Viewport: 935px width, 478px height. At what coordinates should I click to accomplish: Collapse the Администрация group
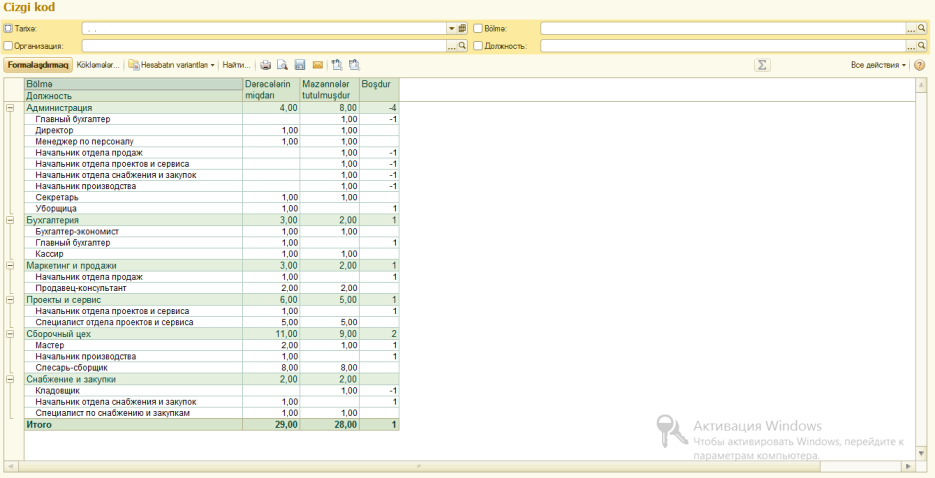(10, 107)
